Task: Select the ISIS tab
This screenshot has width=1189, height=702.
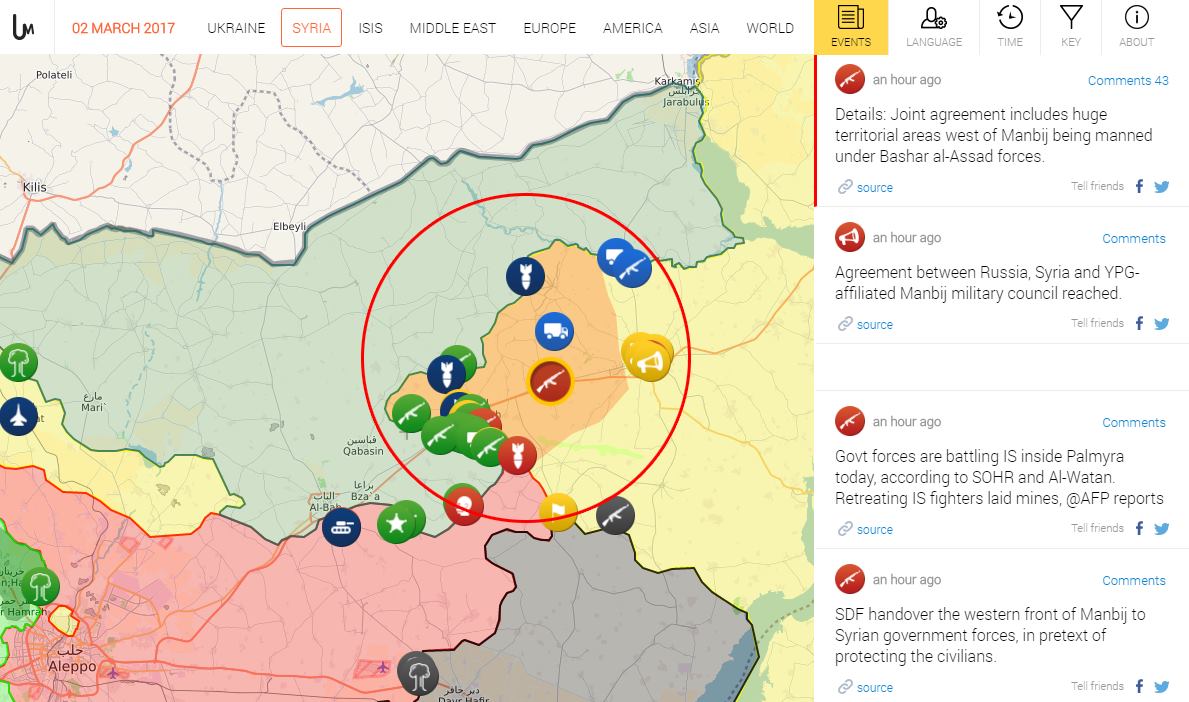Action: [x=370, y=28]
